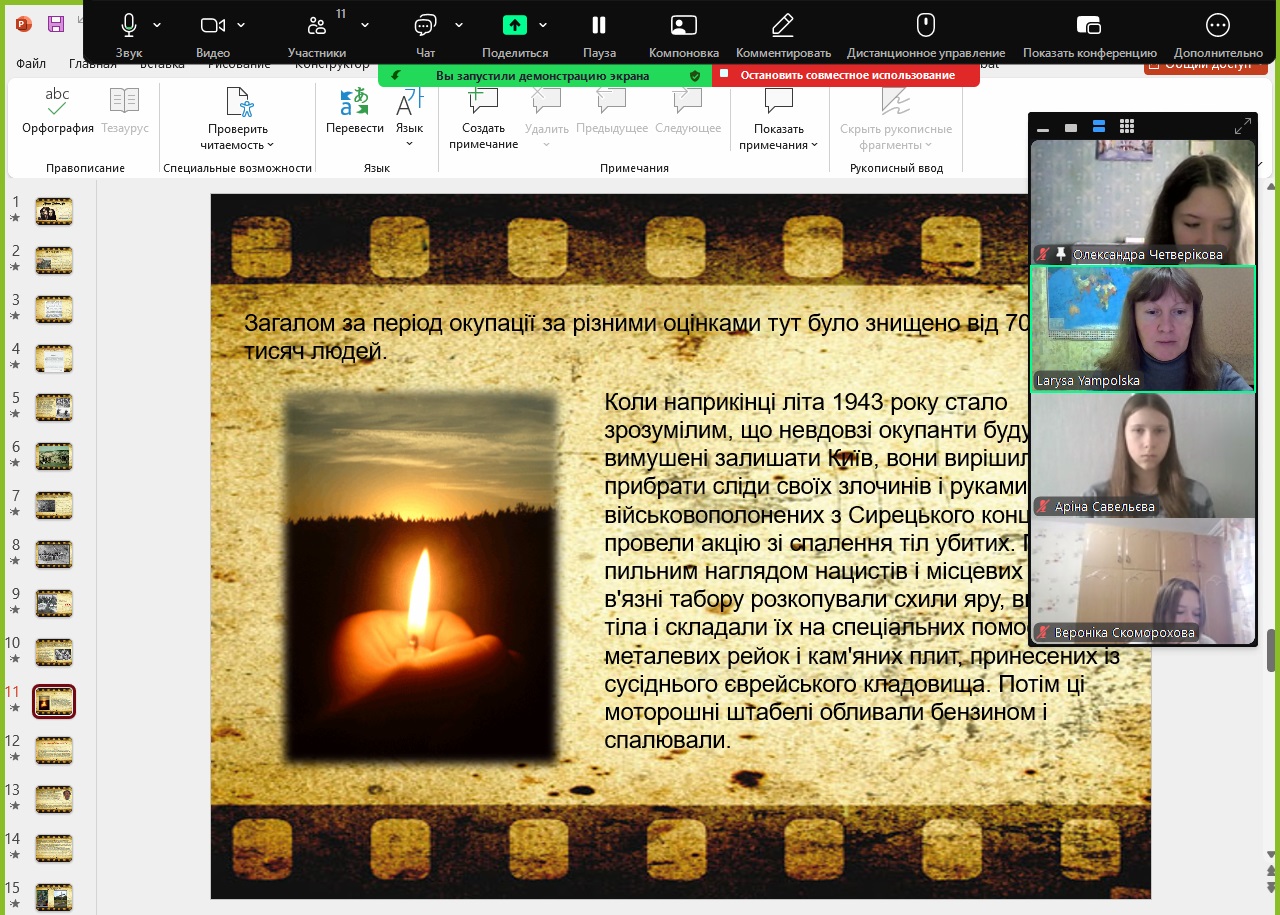Pause screen sharing with 'Пауза'
Screen dimensions: 1280x915
point(599,26)
